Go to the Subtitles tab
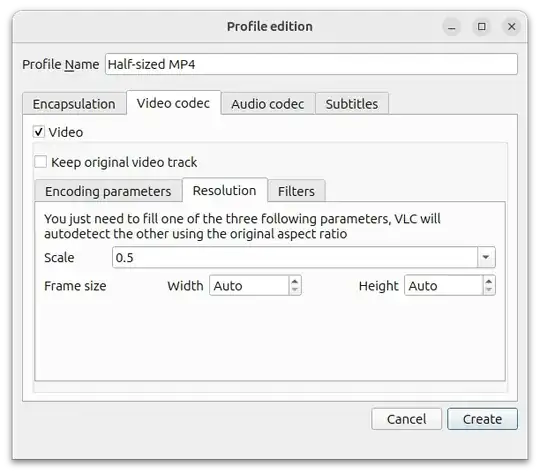This screenshot has height=474, width=540. coord(352,104)
